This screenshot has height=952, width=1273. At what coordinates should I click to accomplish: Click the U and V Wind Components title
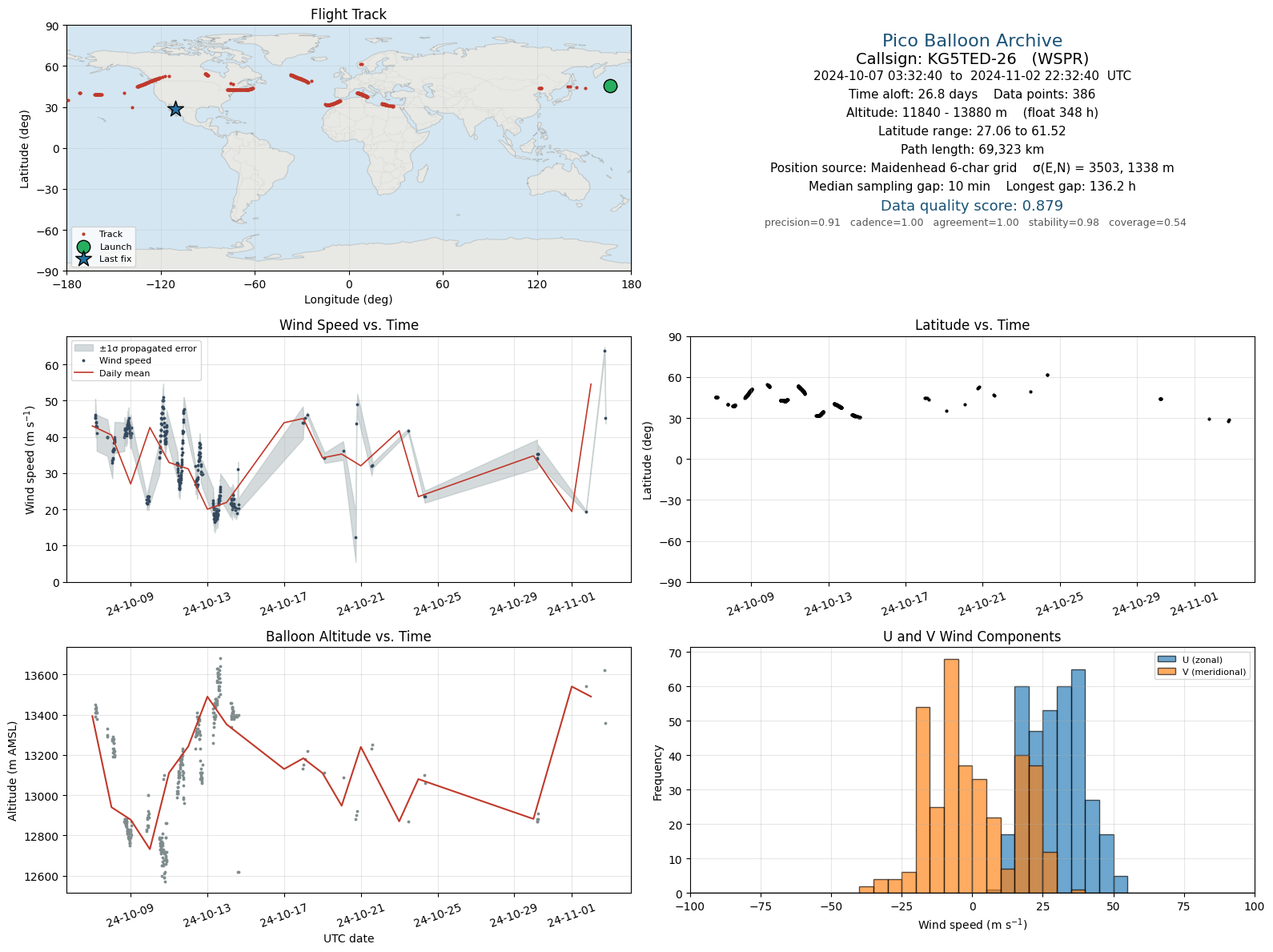(972, 637)
